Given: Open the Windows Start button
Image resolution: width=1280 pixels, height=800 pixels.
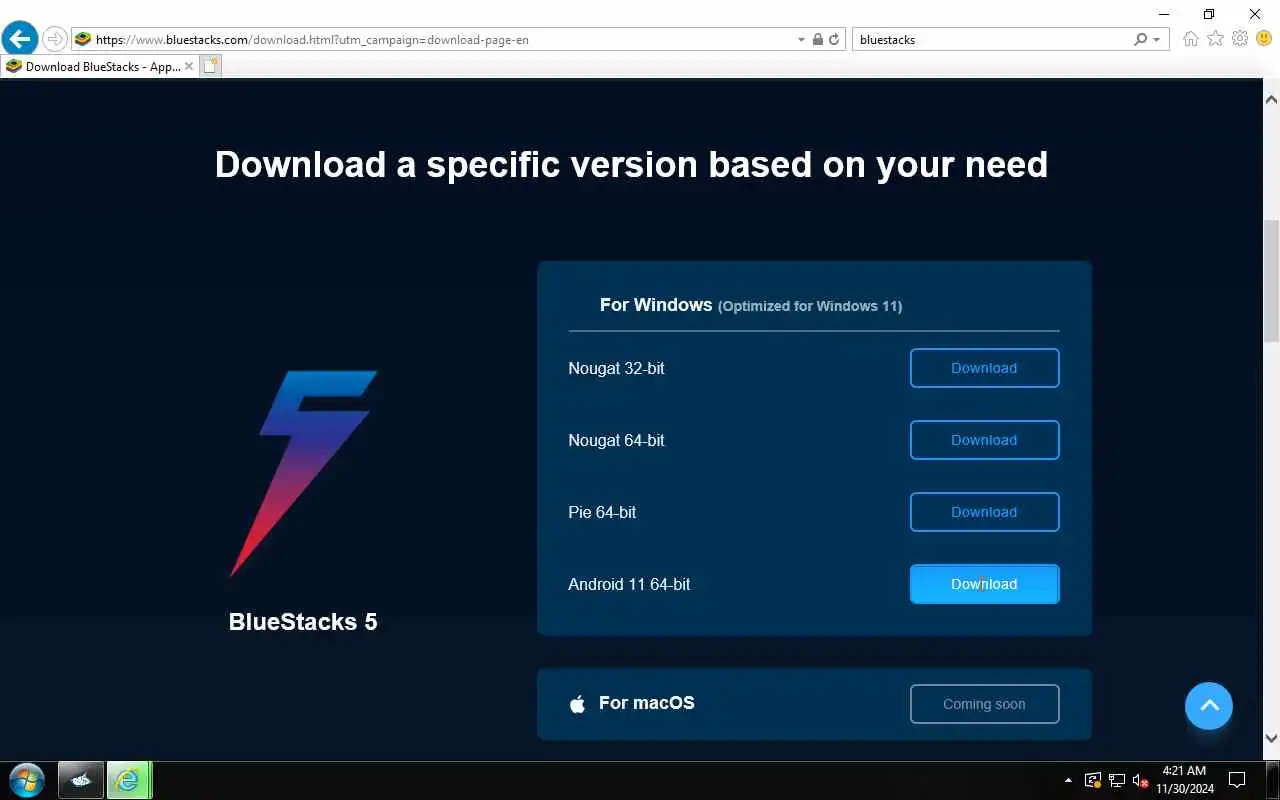Looking at the screenshot, I should click(27, 780).
